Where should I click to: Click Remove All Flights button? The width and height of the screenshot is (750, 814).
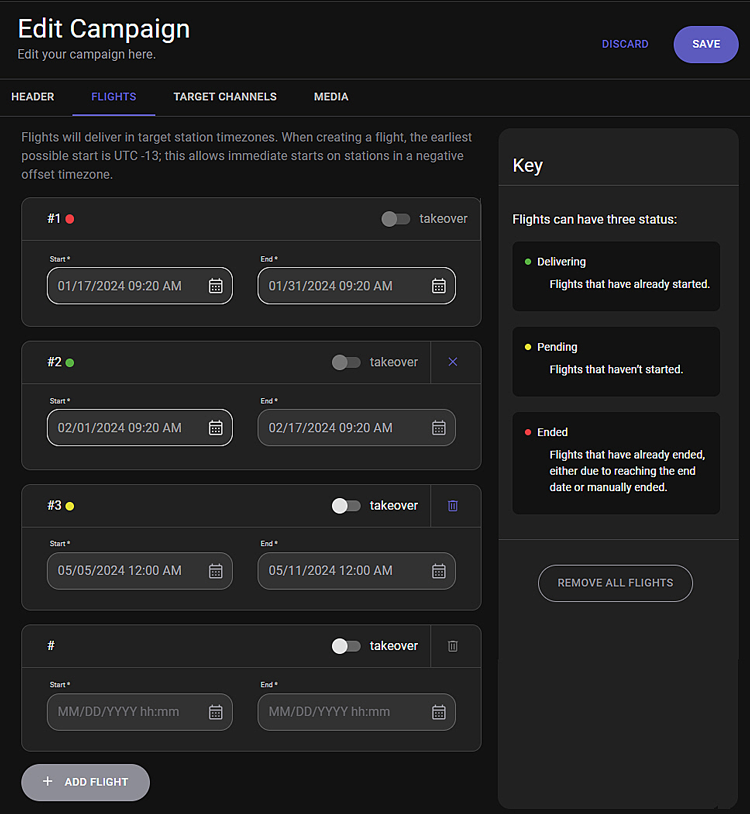615,583
